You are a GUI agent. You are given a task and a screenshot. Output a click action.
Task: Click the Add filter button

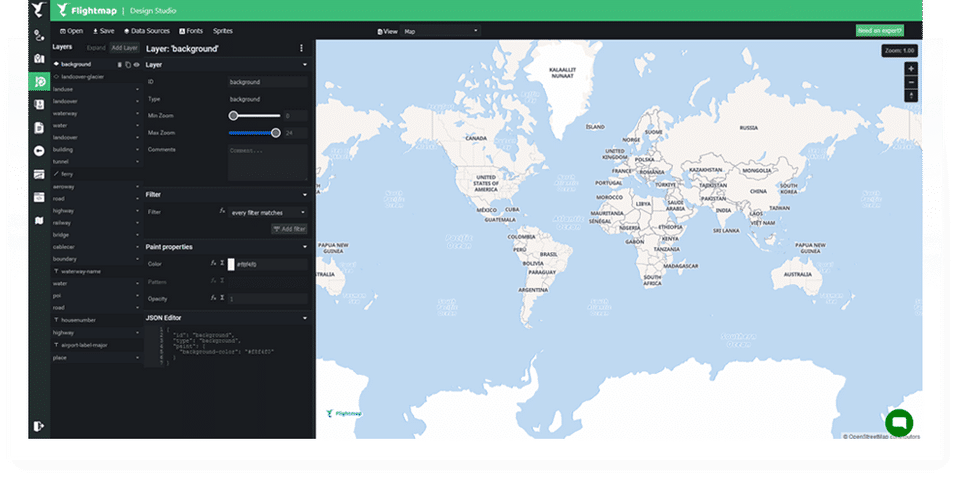click(290, 229)
